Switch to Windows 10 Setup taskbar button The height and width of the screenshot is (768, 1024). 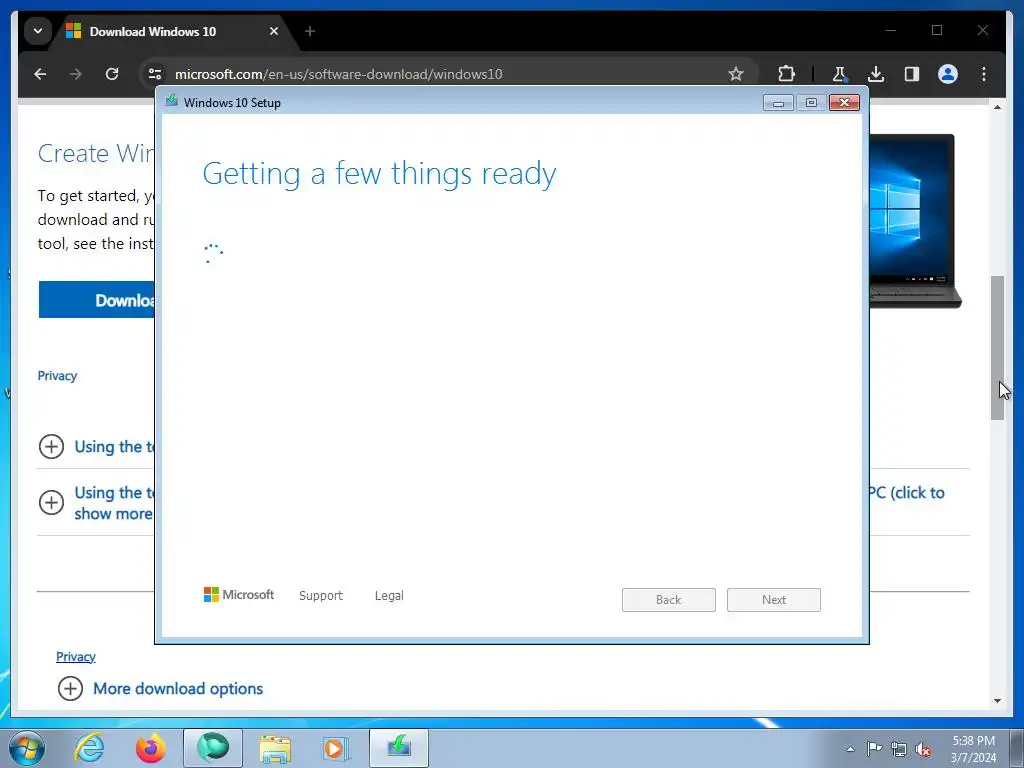[x=399, y=748]
